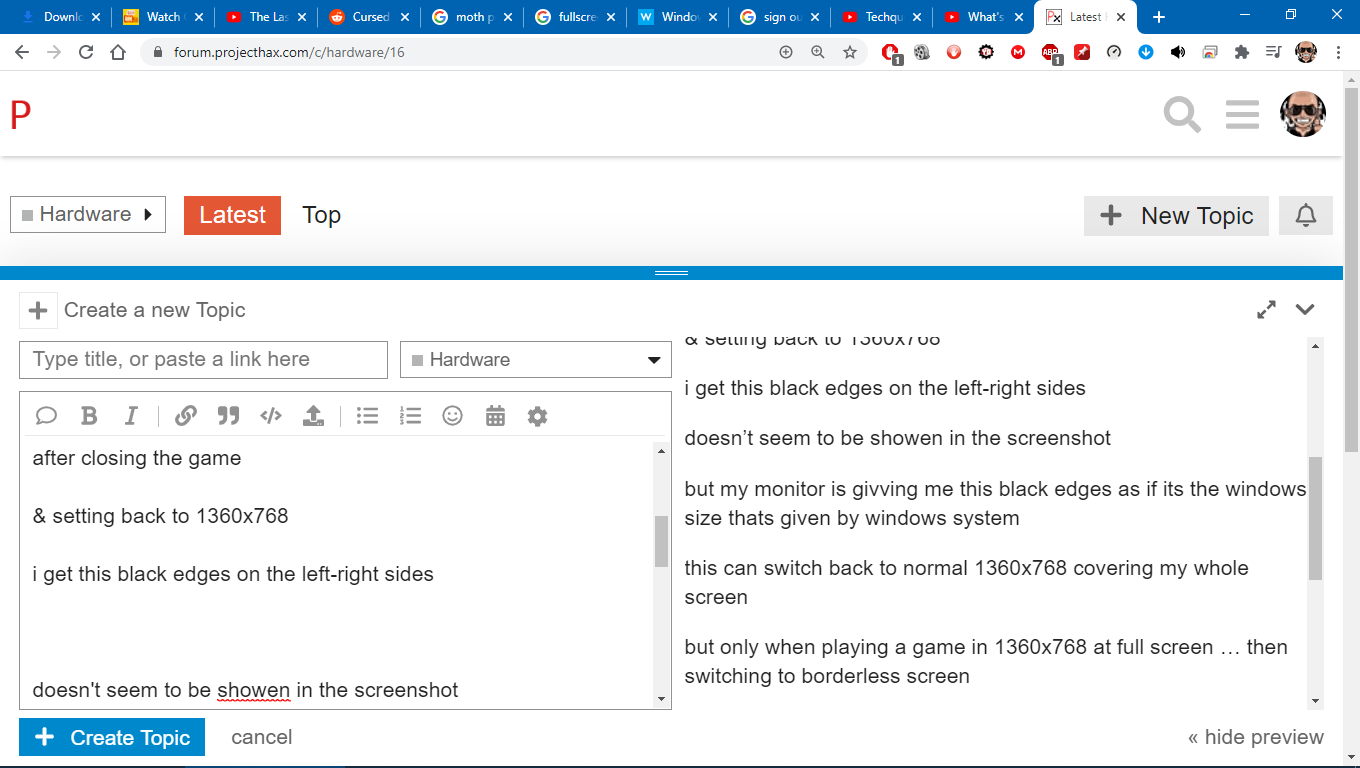Hide the post preview pane
The height and width of the screenshot is (768, 1360).
(1255, 738)
